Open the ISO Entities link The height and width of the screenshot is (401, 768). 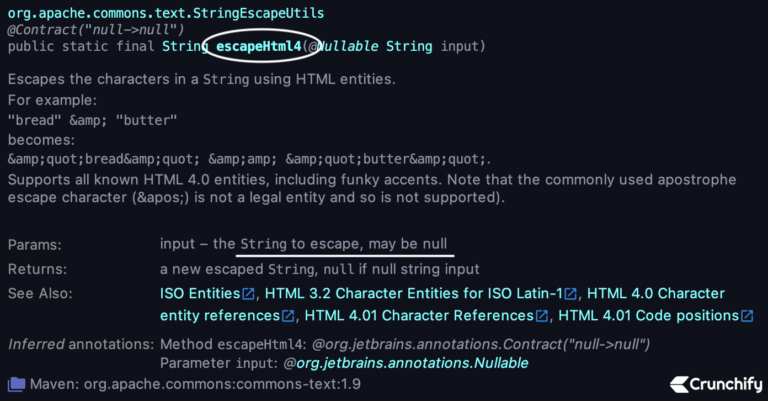pyautogui.click(x=200, y=293)
